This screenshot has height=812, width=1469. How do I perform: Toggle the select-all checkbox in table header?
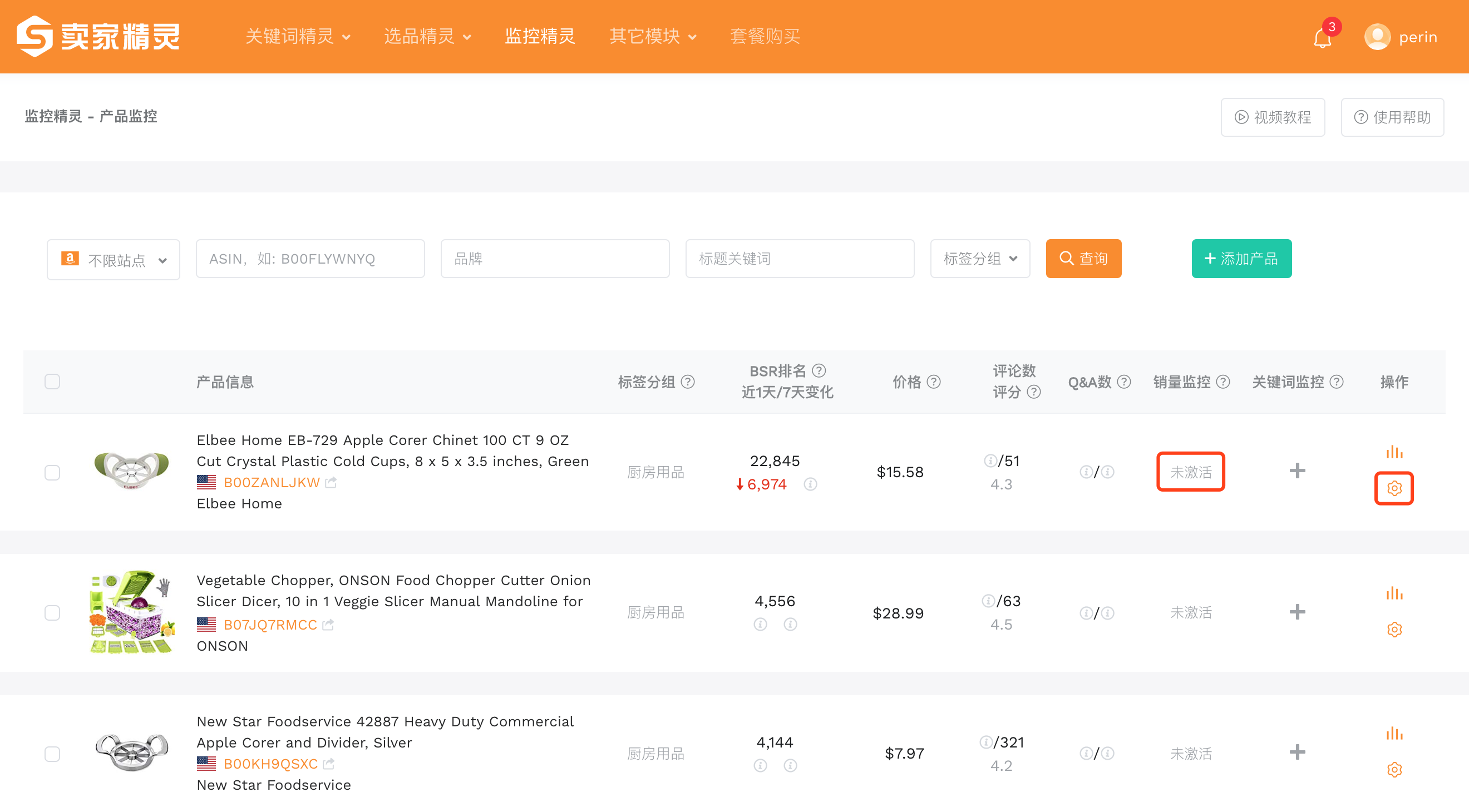point(52,382)
